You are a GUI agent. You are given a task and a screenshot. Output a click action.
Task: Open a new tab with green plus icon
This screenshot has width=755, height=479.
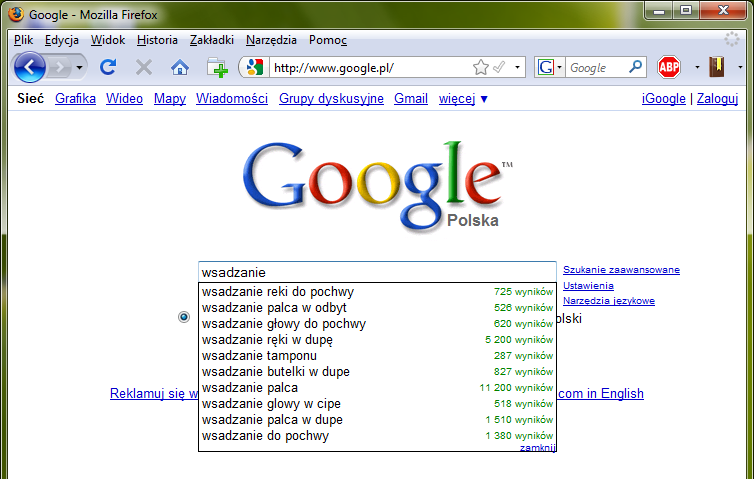coord(217,67)
